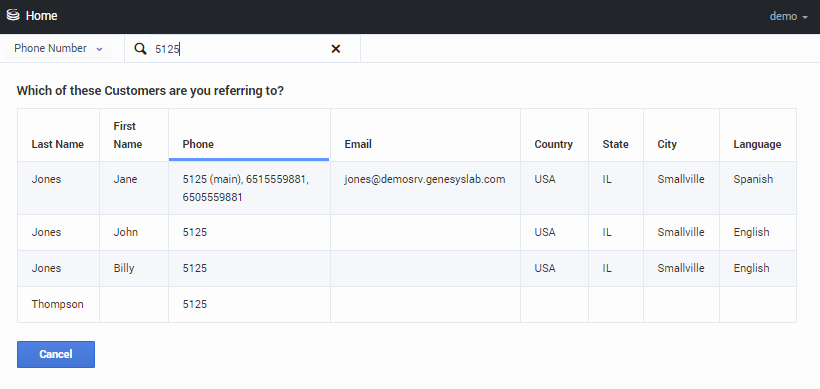Click the Home stack logo icon

(x=13, y=15)
